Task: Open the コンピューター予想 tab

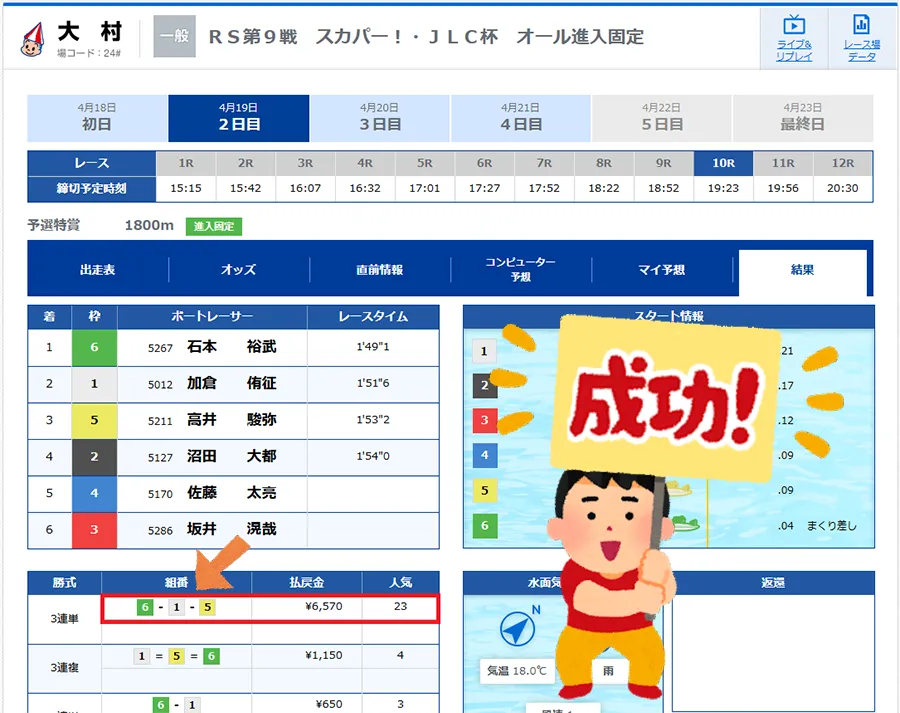Action: coord(520,270)
